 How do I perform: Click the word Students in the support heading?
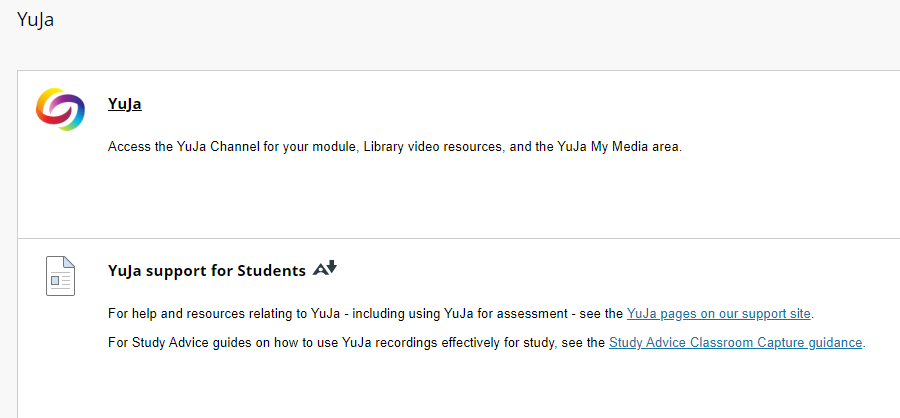(x=271, y=270)
